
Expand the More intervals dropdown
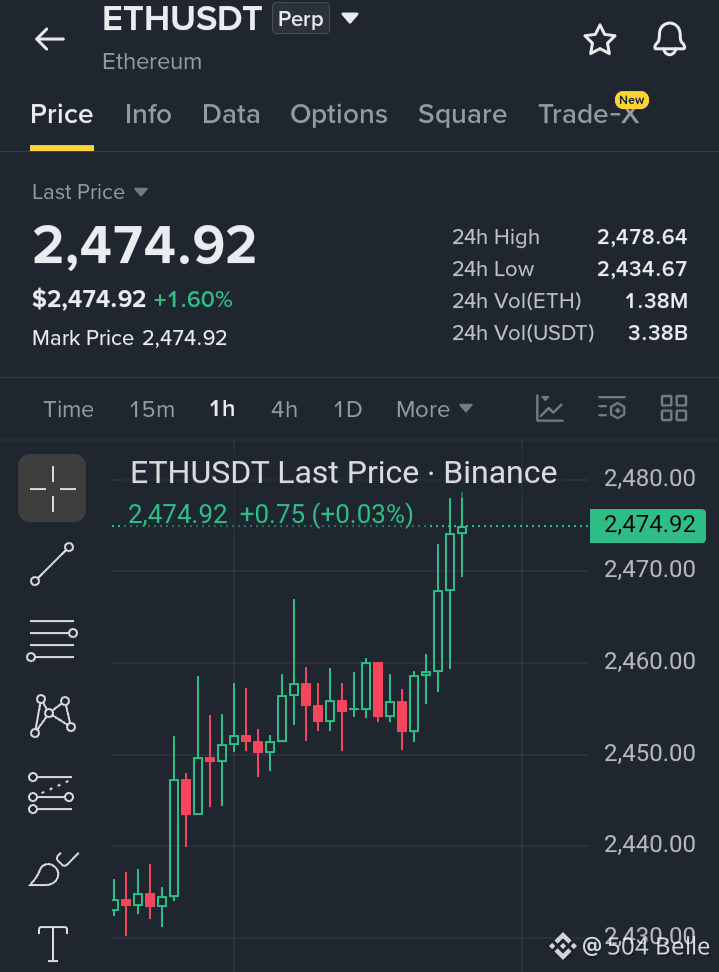434,409
